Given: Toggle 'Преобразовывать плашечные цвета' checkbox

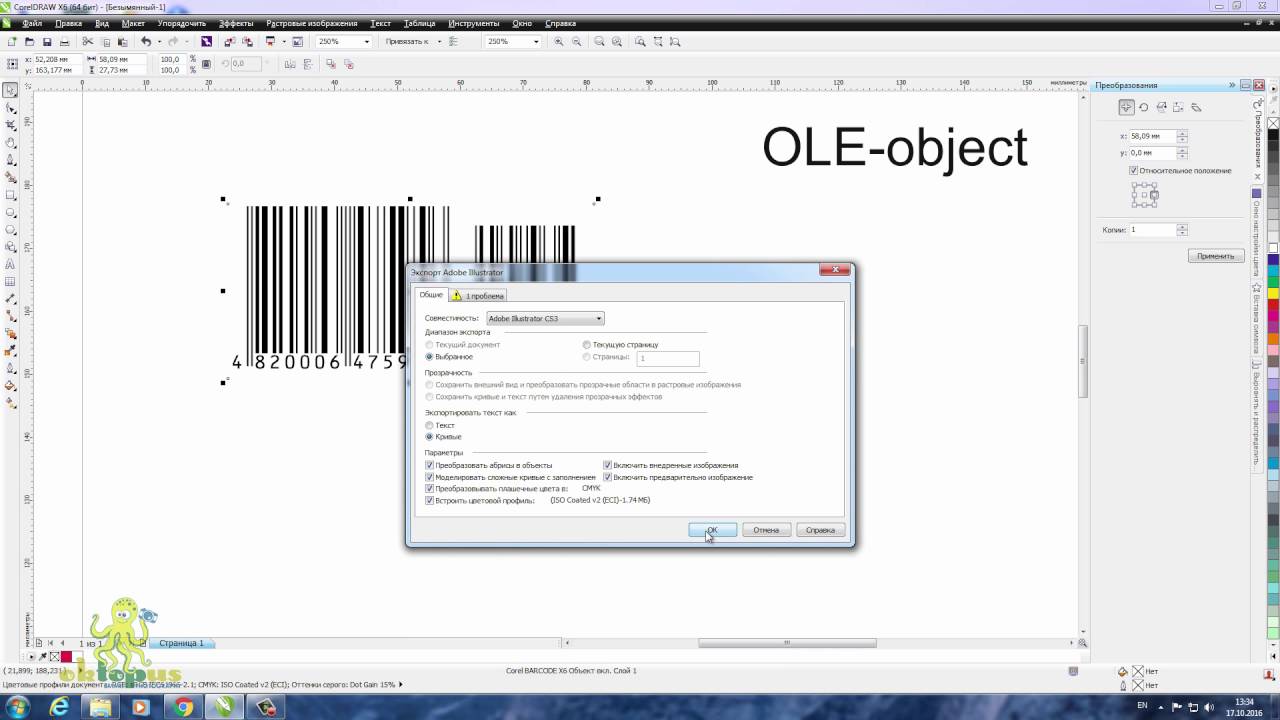Looking at the screenshot, I should (430, 488).
